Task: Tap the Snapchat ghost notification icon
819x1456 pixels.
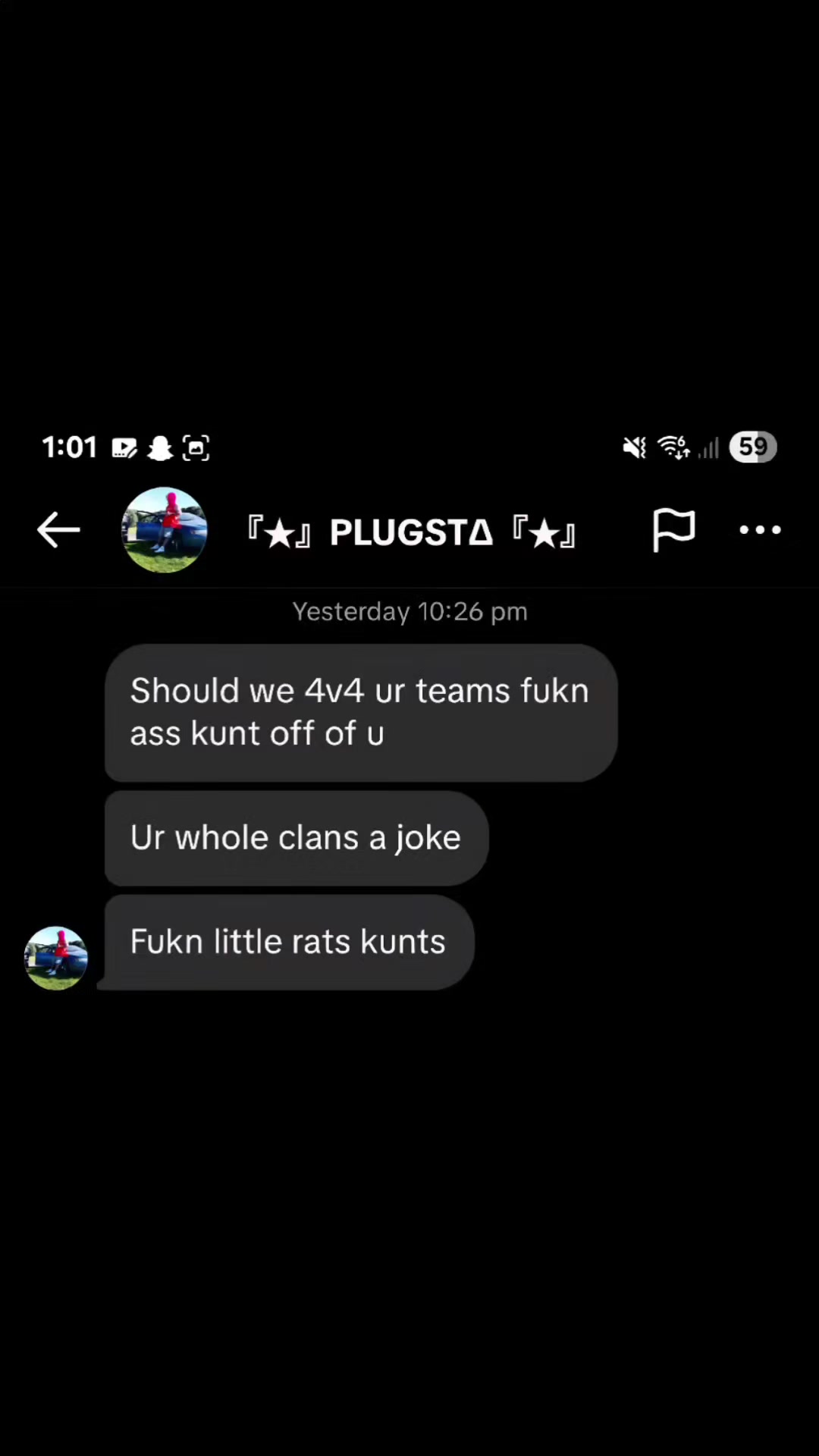Action: point(160,447)
